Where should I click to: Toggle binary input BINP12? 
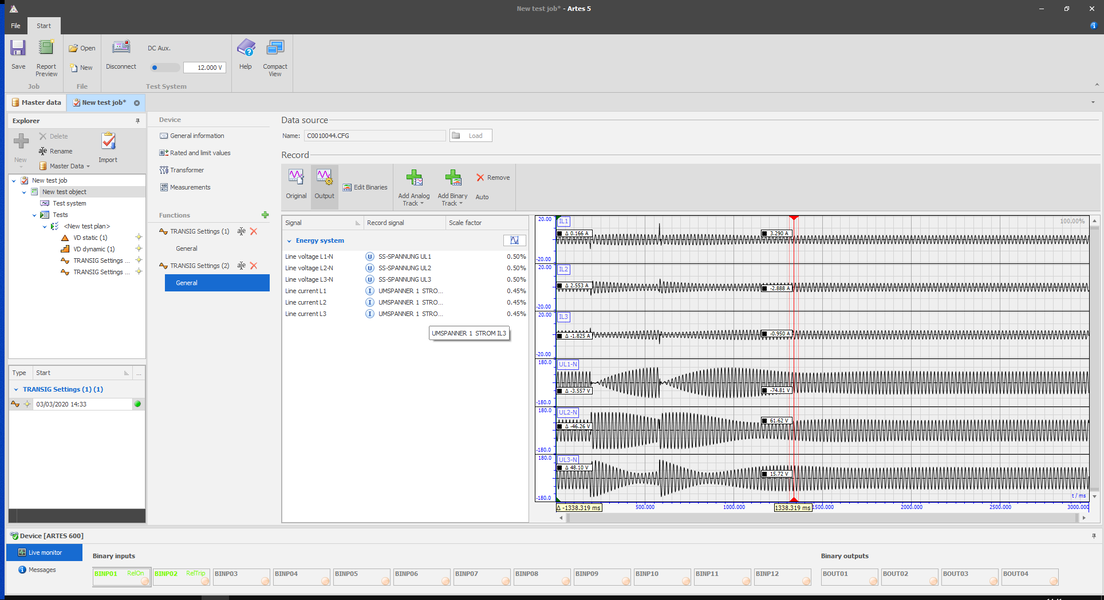(782, 577)
